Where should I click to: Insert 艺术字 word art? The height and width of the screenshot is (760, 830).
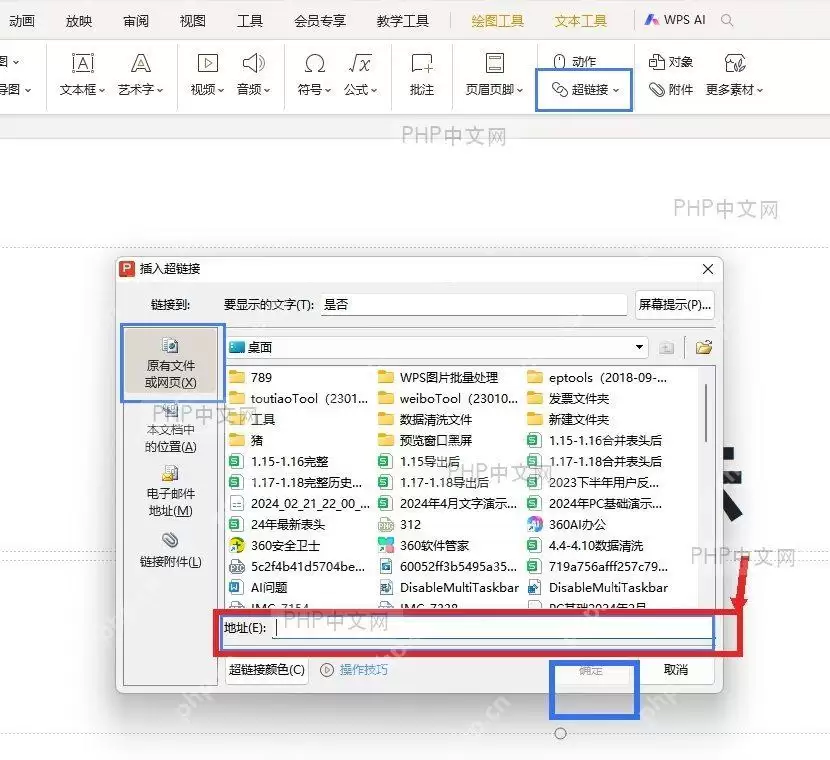(x=140, y=75)
